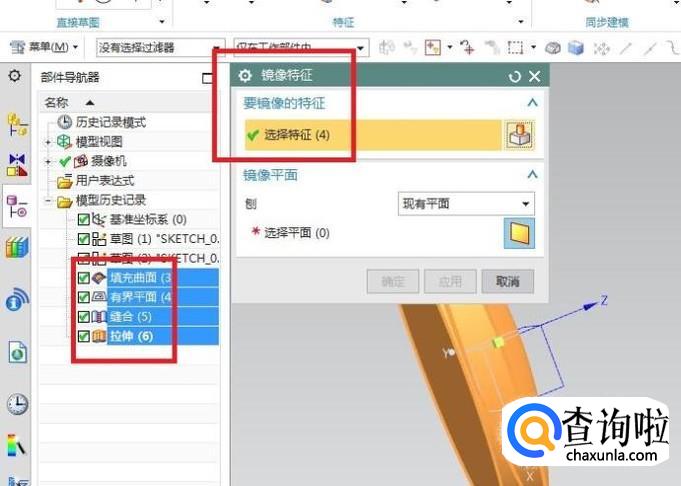This screenshot has height=486, width=681.
Task: Toggle the 基准坐标系 (0) checkbox
Action: [x=83, y=220]
